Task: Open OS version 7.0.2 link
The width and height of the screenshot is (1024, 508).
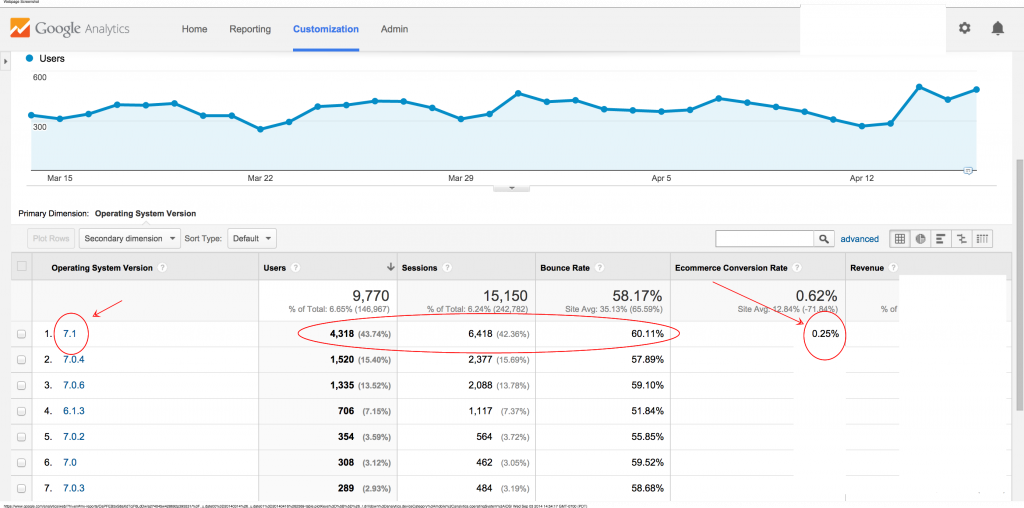Action: pos(74,436)
